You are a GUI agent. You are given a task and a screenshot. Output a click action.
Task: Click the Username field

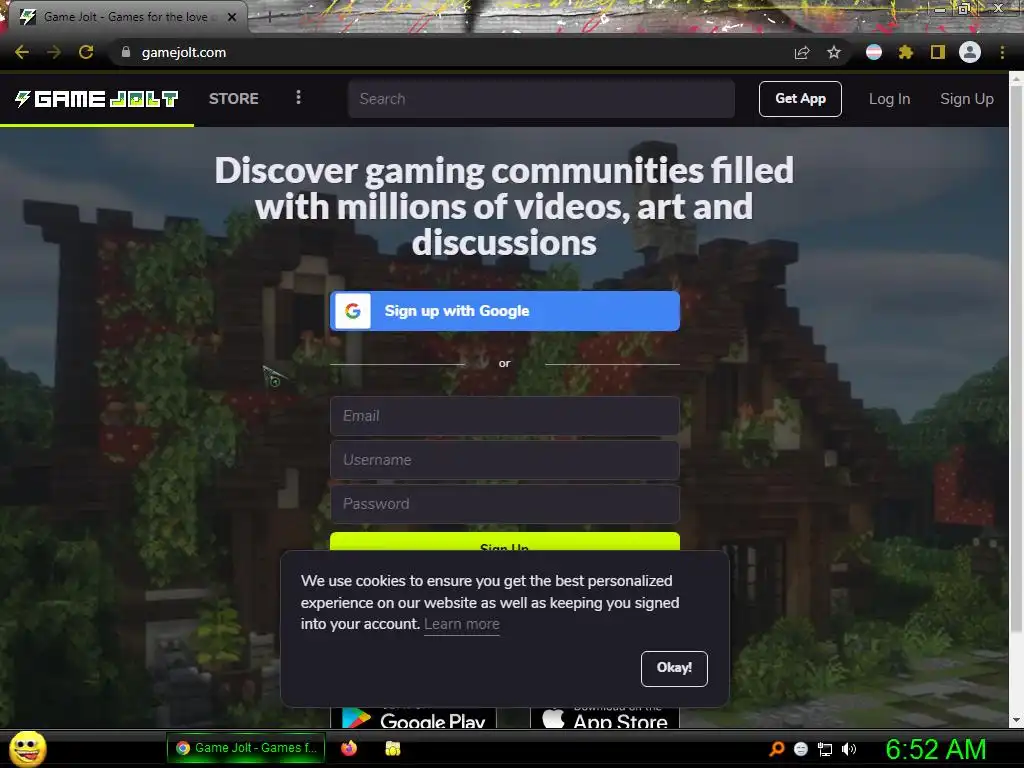tap(505, 460)
